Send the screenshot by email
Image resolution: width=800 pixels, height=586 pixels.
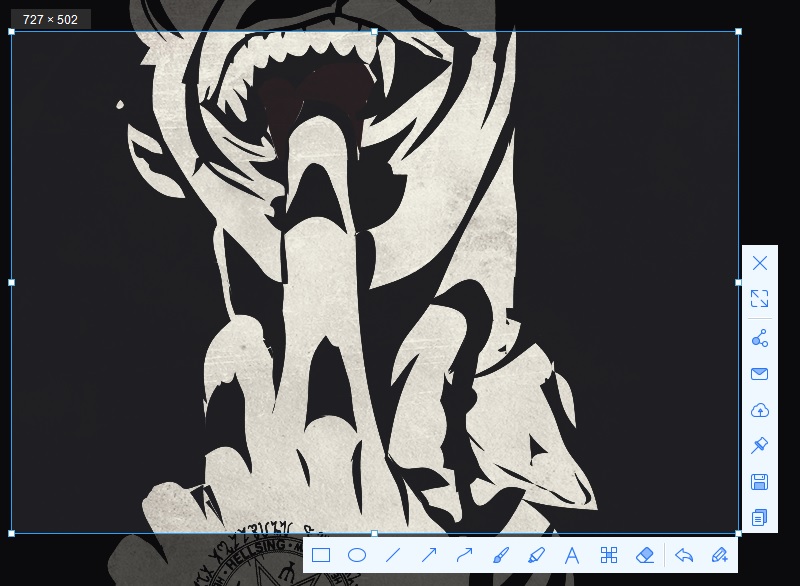tap(760, 374)
